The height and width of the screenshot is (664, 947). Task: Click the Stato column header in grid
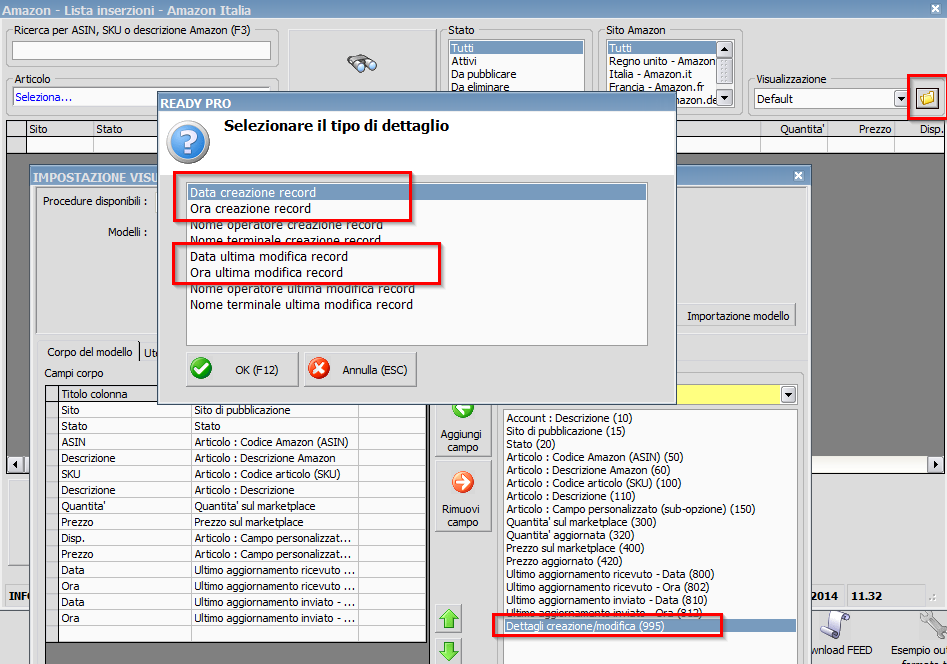tap(126, 129)
